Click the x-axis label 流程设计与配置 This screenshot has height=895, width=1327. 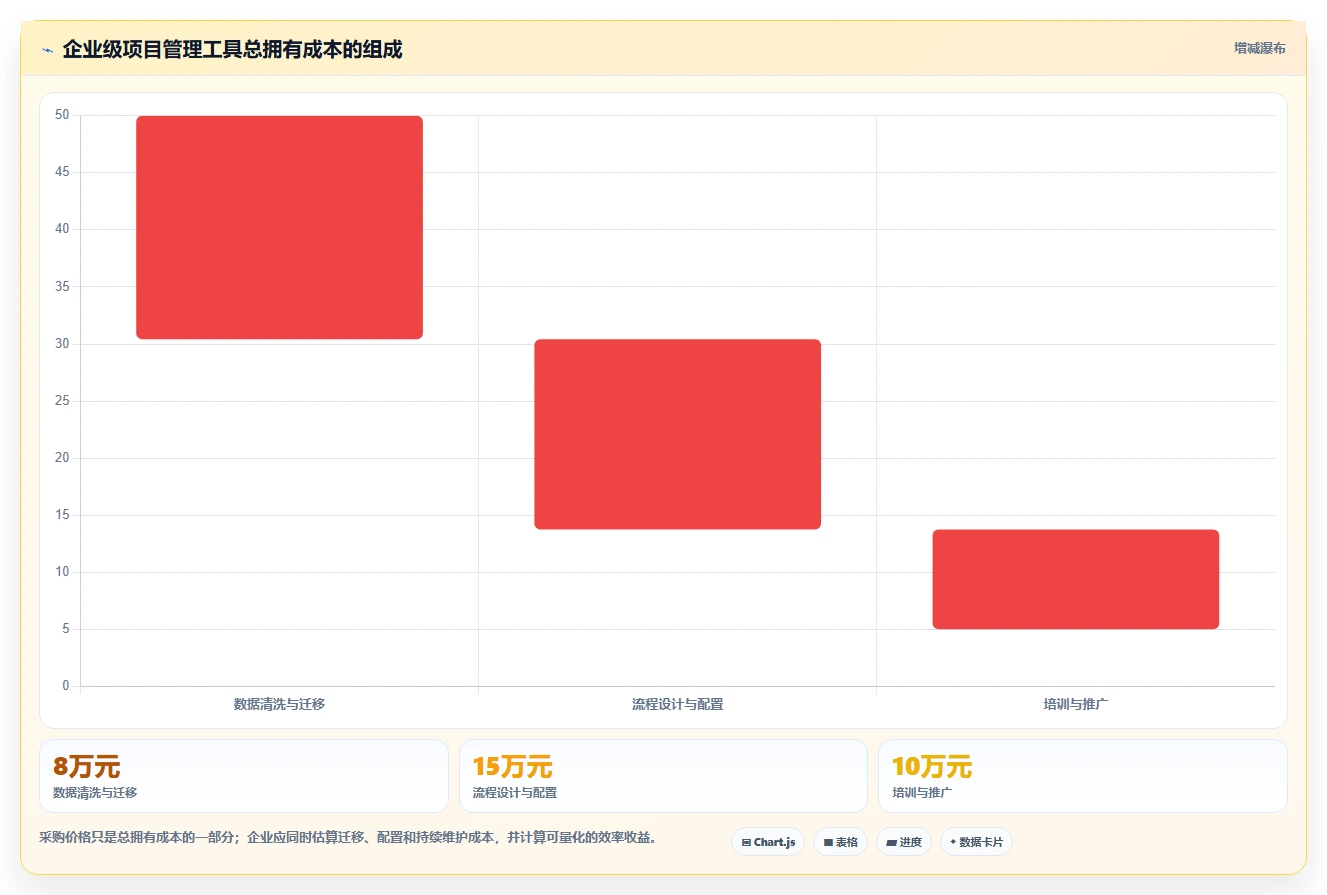point(678,704)
